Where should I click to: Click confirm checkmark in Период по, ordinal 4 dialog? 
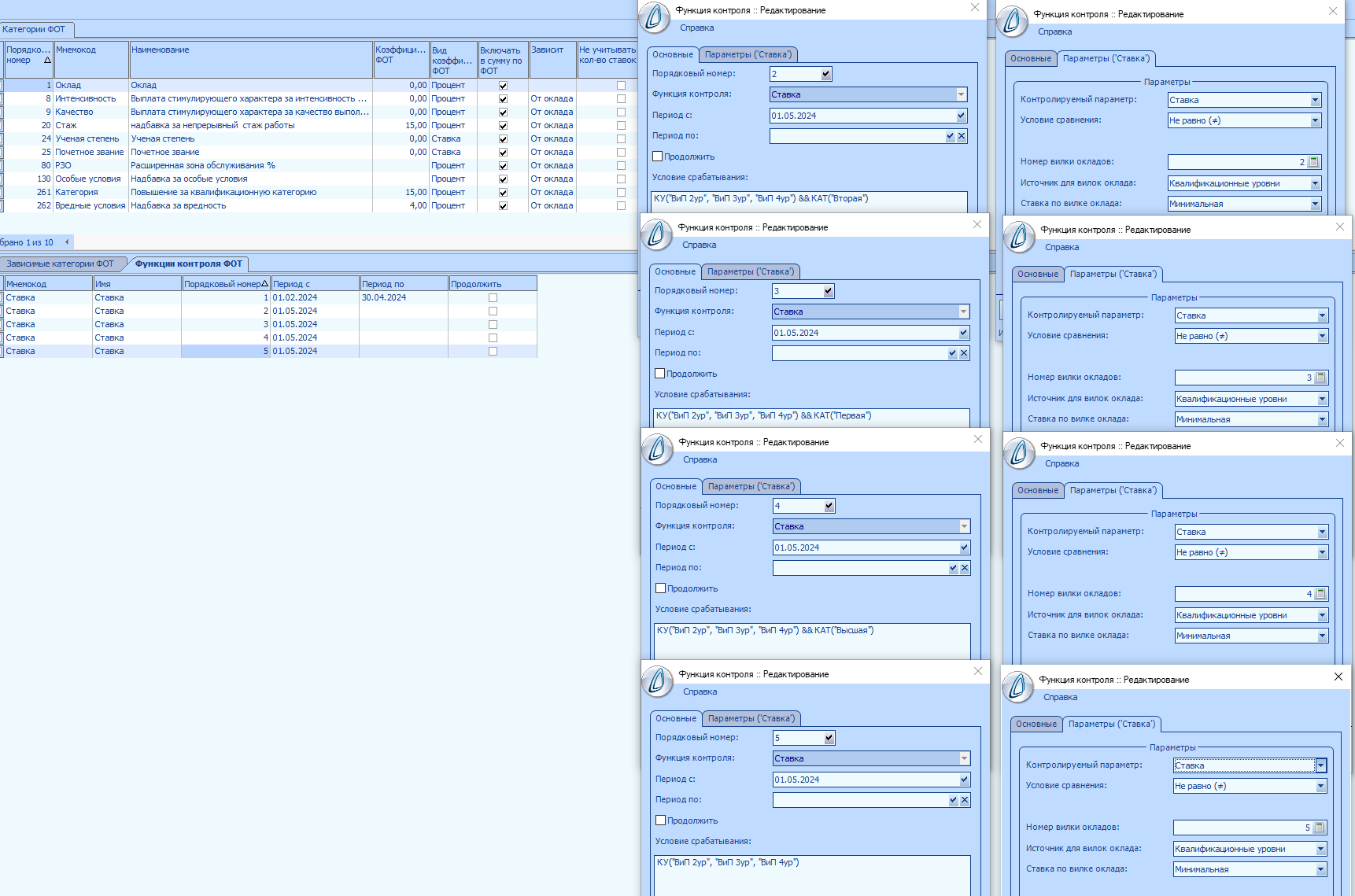tap(953, 568)
